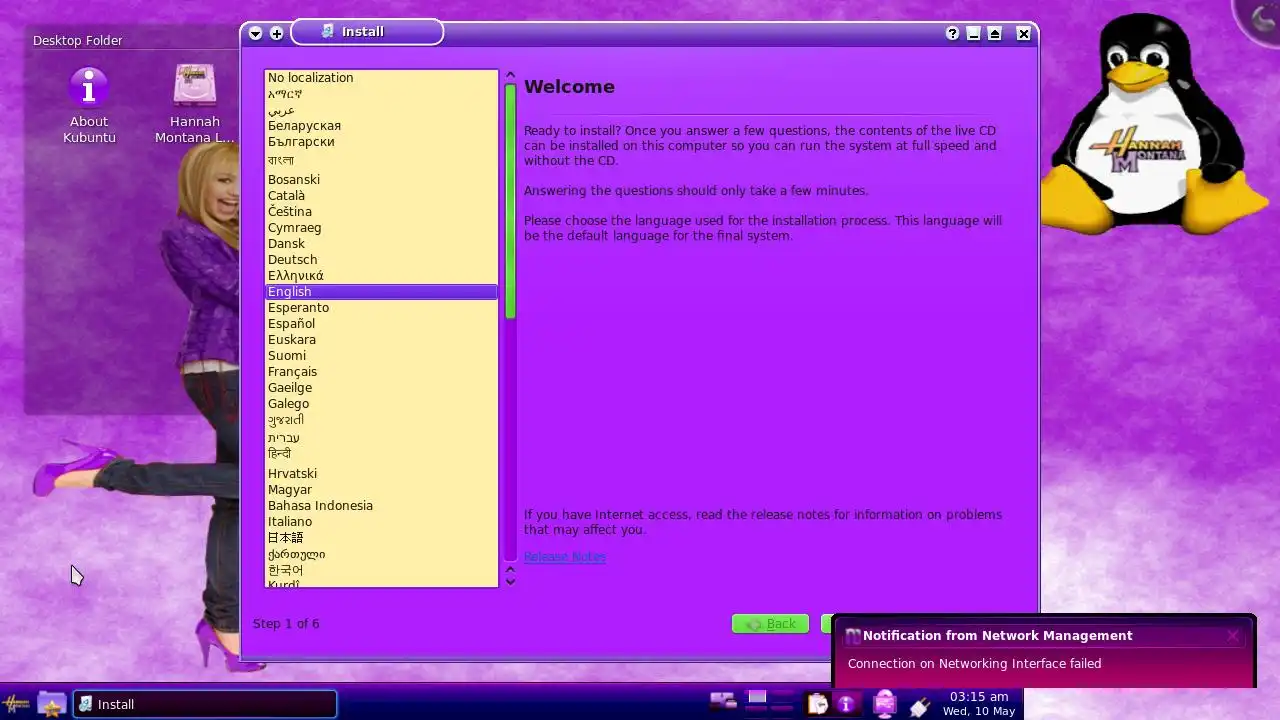Image resolution: width=1280 pixels, height=720 pixels.
Task: Click the purple info icon in system tray
Action: tap(846, 704)
